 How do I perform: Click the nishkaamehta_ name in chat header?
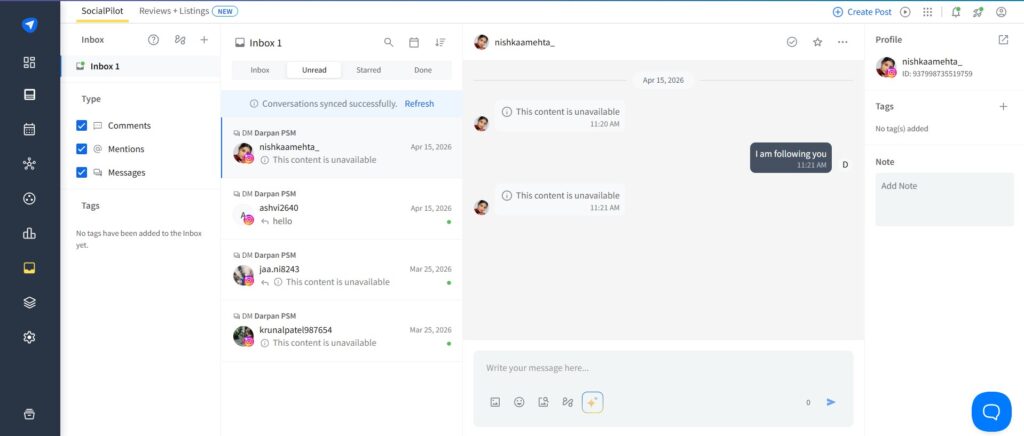(x=524, y=42)
